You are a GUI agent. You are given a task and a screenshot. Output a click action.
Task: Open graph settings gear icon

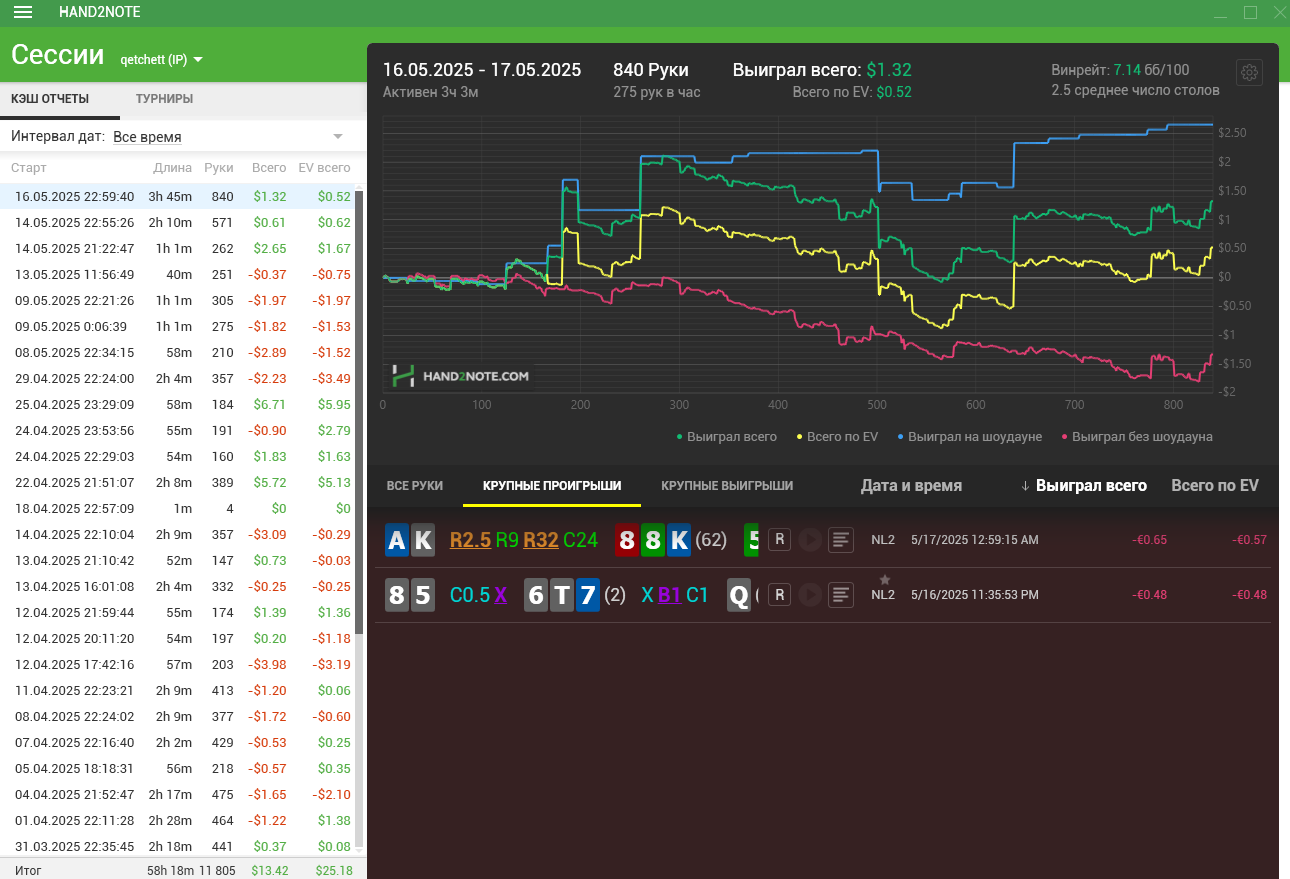(1250, 72)
